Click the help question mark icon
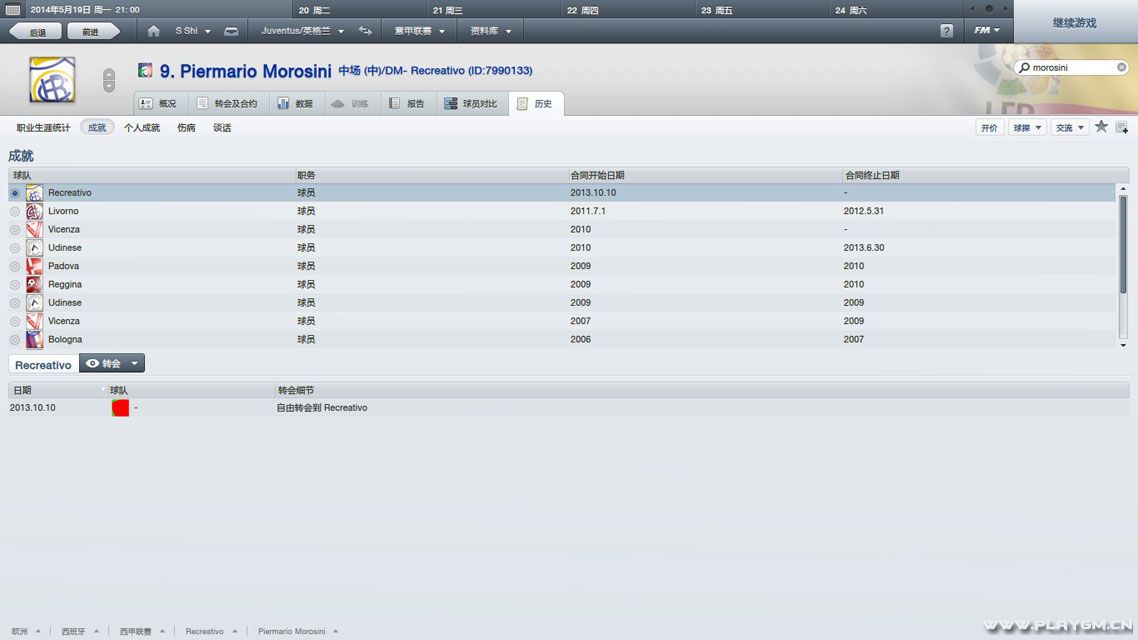Screen dimensions: 1138x640 [946, 31]
